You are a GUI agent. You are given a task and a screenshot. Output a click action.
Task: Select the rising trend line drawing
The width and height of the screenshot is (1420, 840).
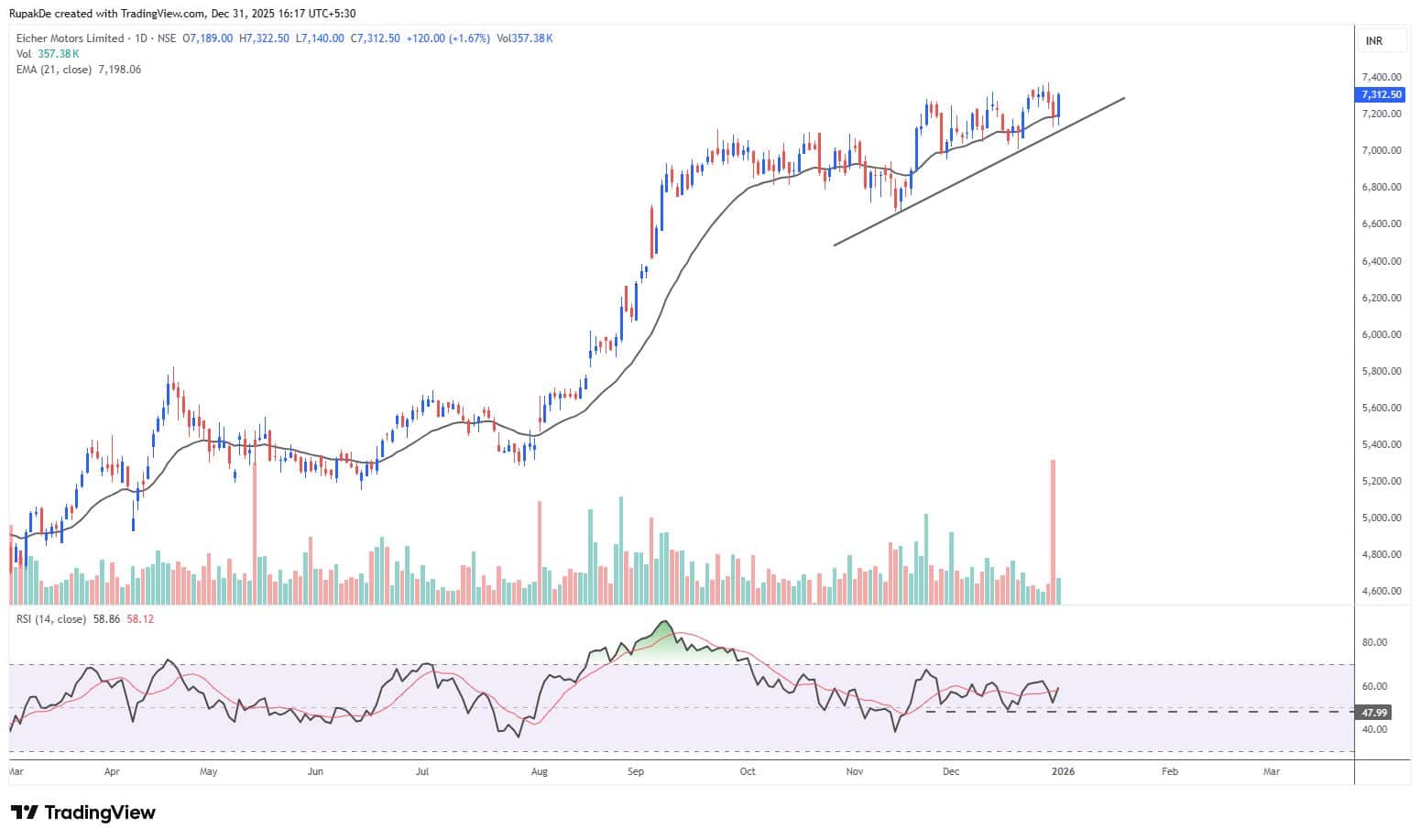pyautogui.click(x=978, y=171)
